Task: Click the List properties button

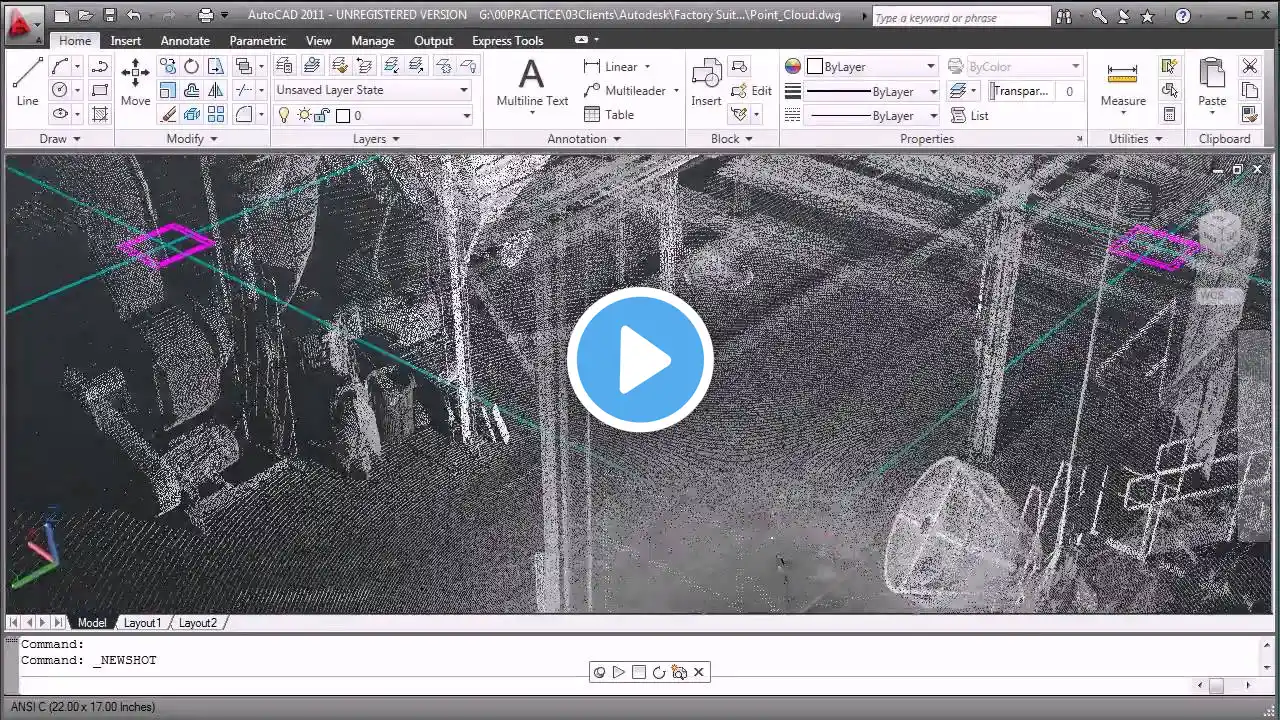Action: (970, 115)
